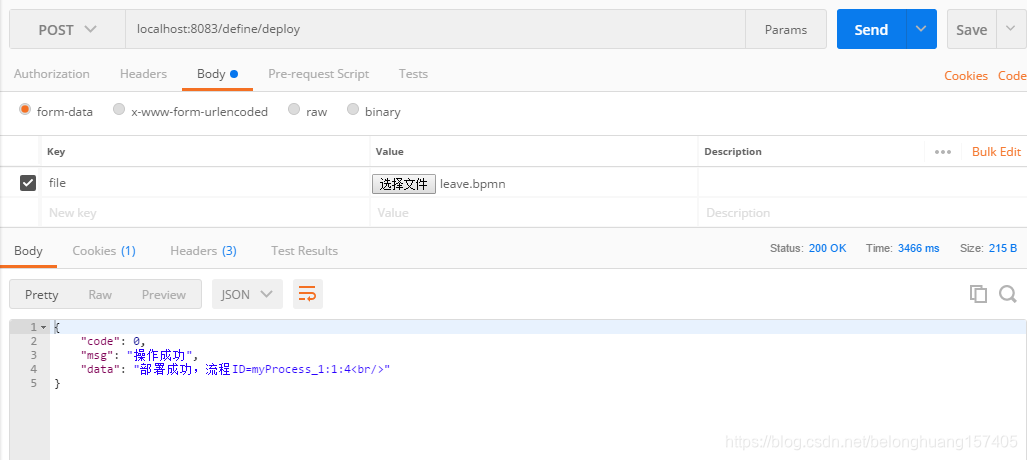Collapse JSON line 1 fold arrow
Screen dimensions: 1027x460
tap(43, 327)
